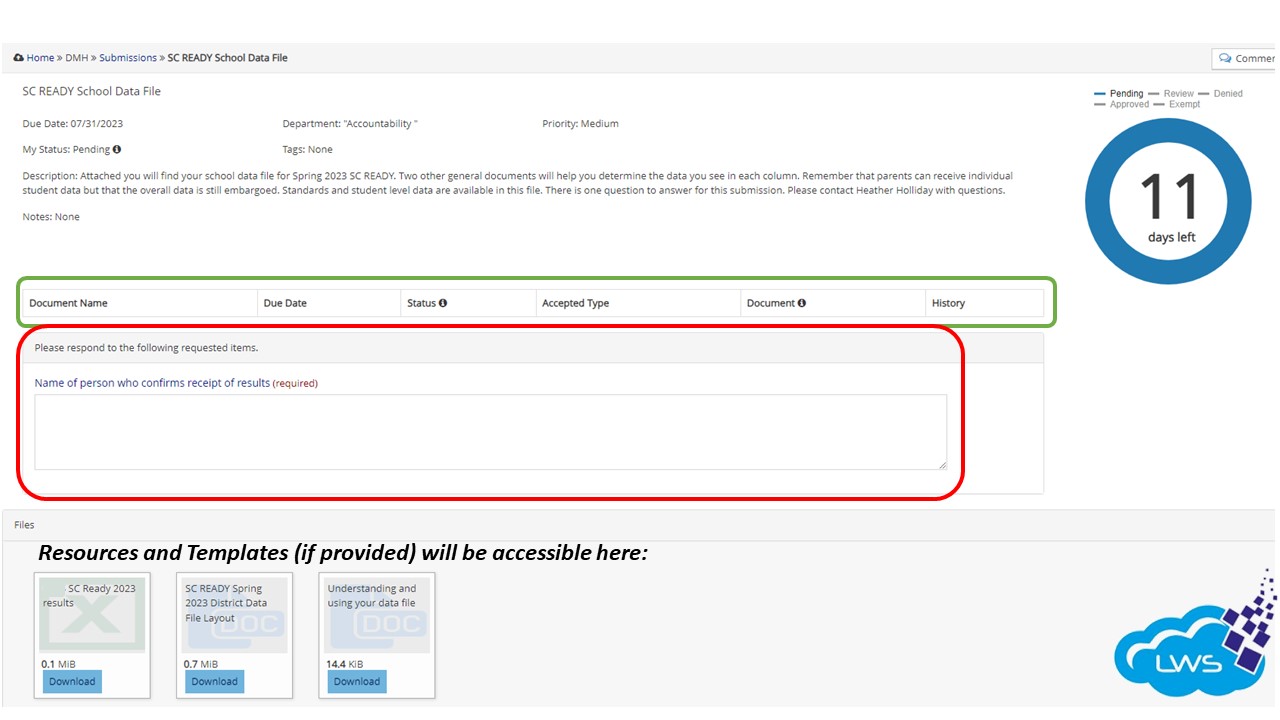
Task: Click the blue days-left donut chart ring
Action: tap(1098, 202)
